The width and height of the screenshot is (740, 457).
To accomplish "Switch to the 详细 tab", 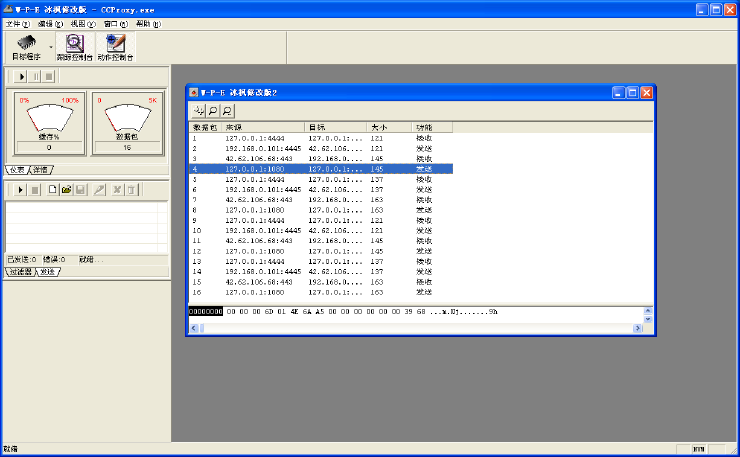I will 41,169.
